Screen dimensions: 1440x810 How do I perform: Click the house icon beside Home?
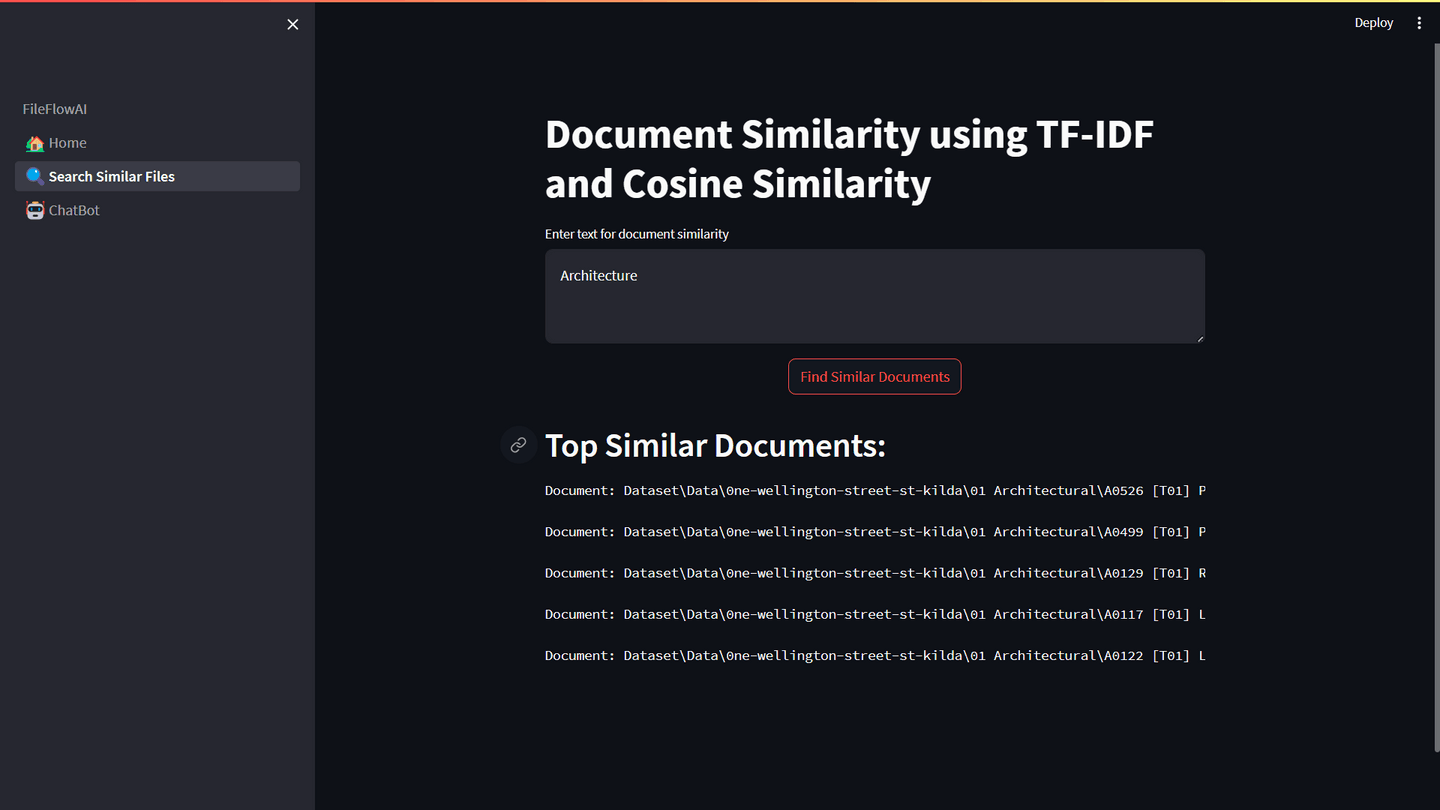pos(35,143)
